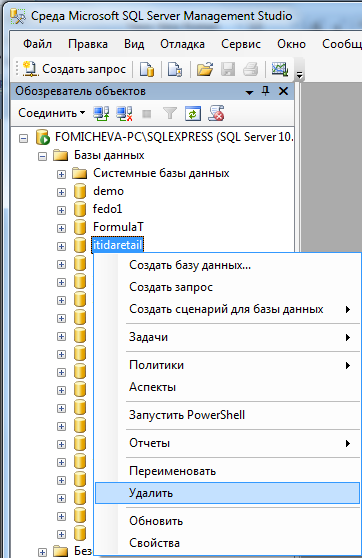
Task: Choose Обновить from context menu
Action: point(227,521)
